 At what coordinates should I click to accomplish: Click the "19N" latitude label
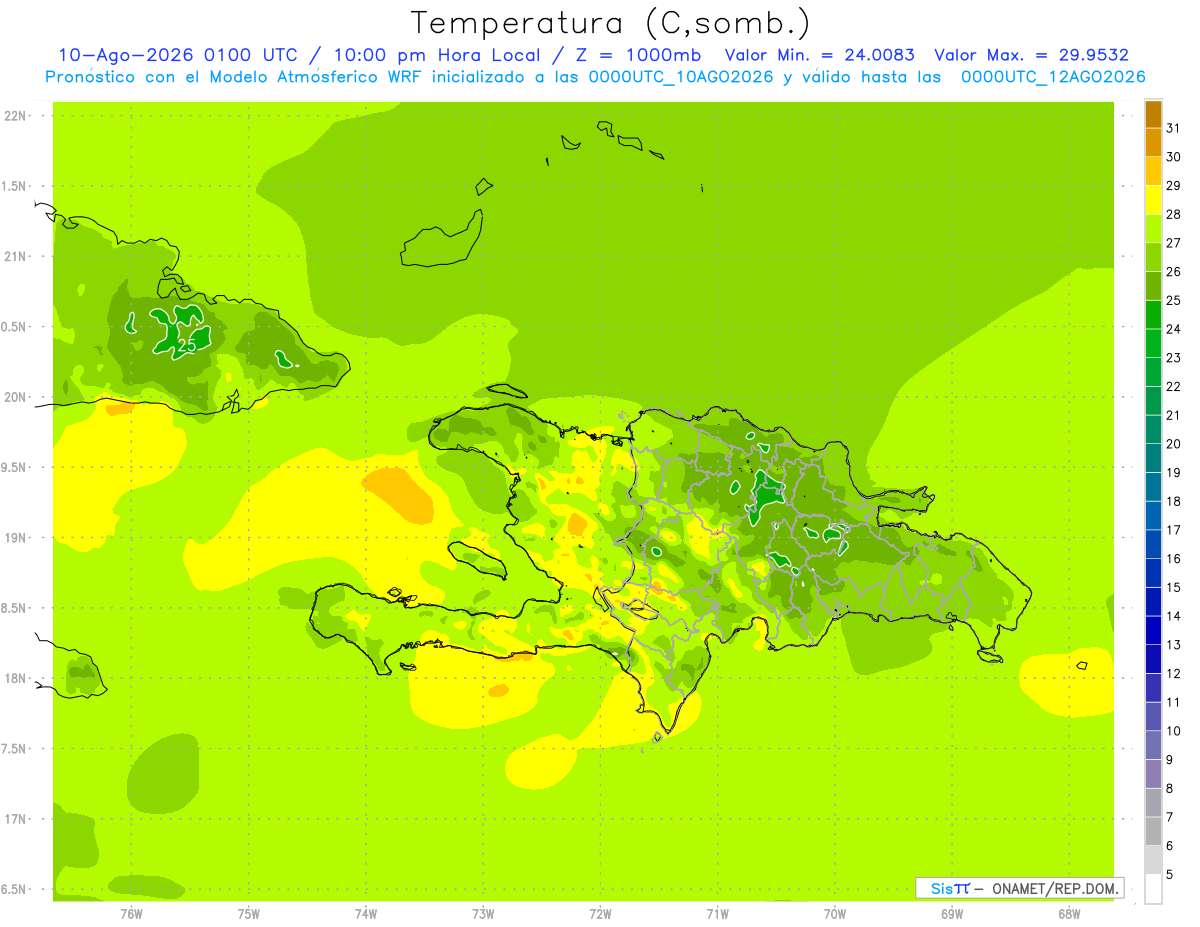tap(17, 538)
